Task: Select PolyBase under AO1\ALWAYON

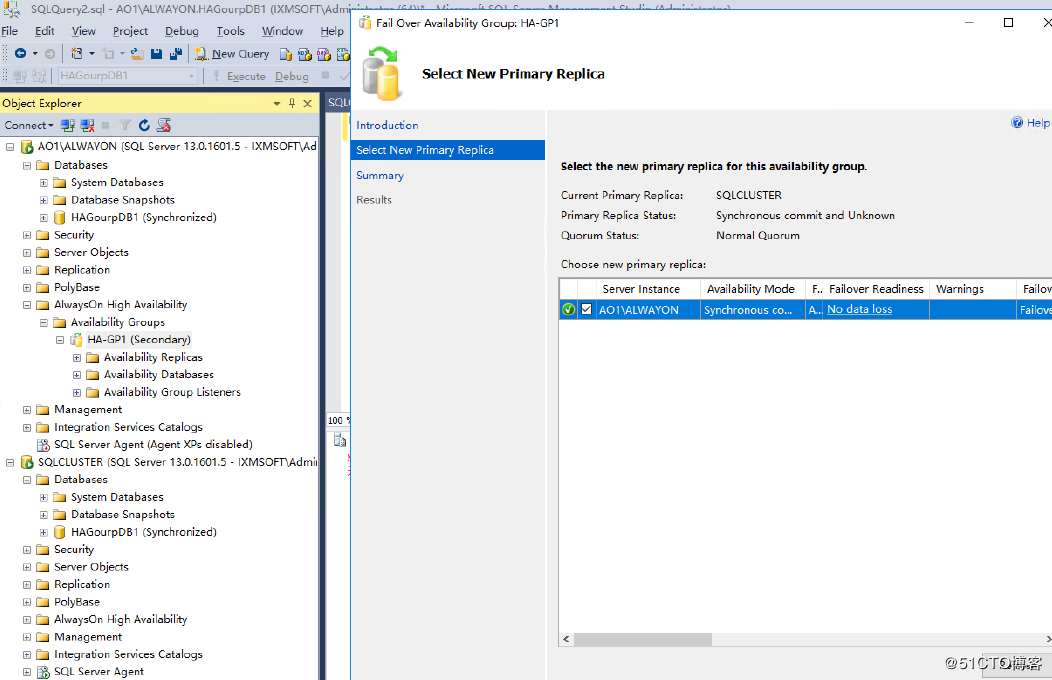Action: click(76, 287)
